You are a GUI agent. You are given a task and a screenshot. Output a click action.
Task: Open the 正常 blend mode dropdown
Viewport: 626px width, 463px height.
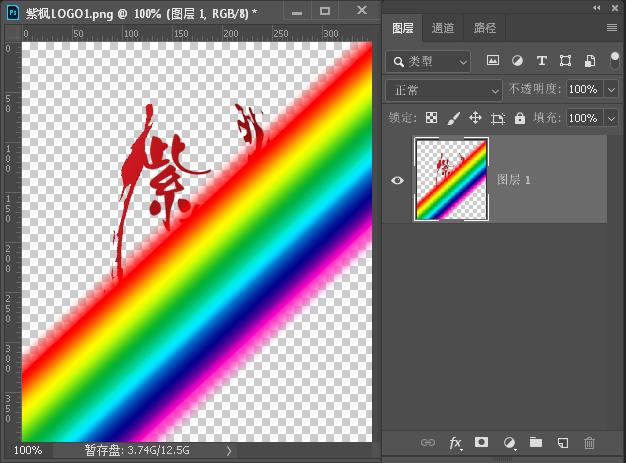coord(444,90)
